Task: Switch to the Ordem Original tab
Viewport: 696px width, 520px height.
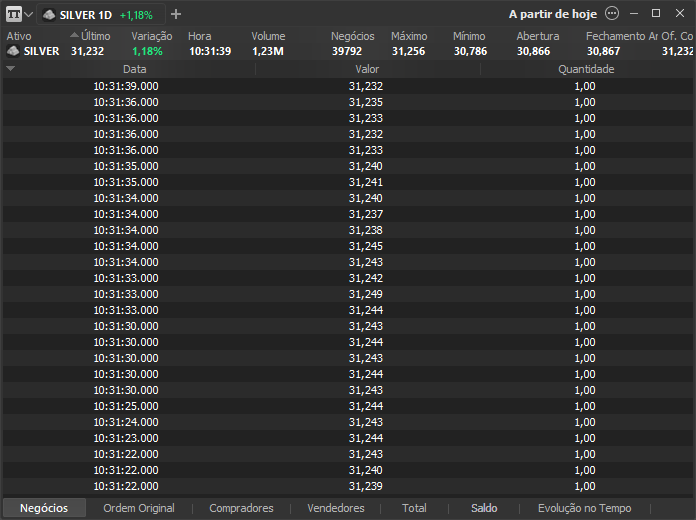Action: (139, 508)
